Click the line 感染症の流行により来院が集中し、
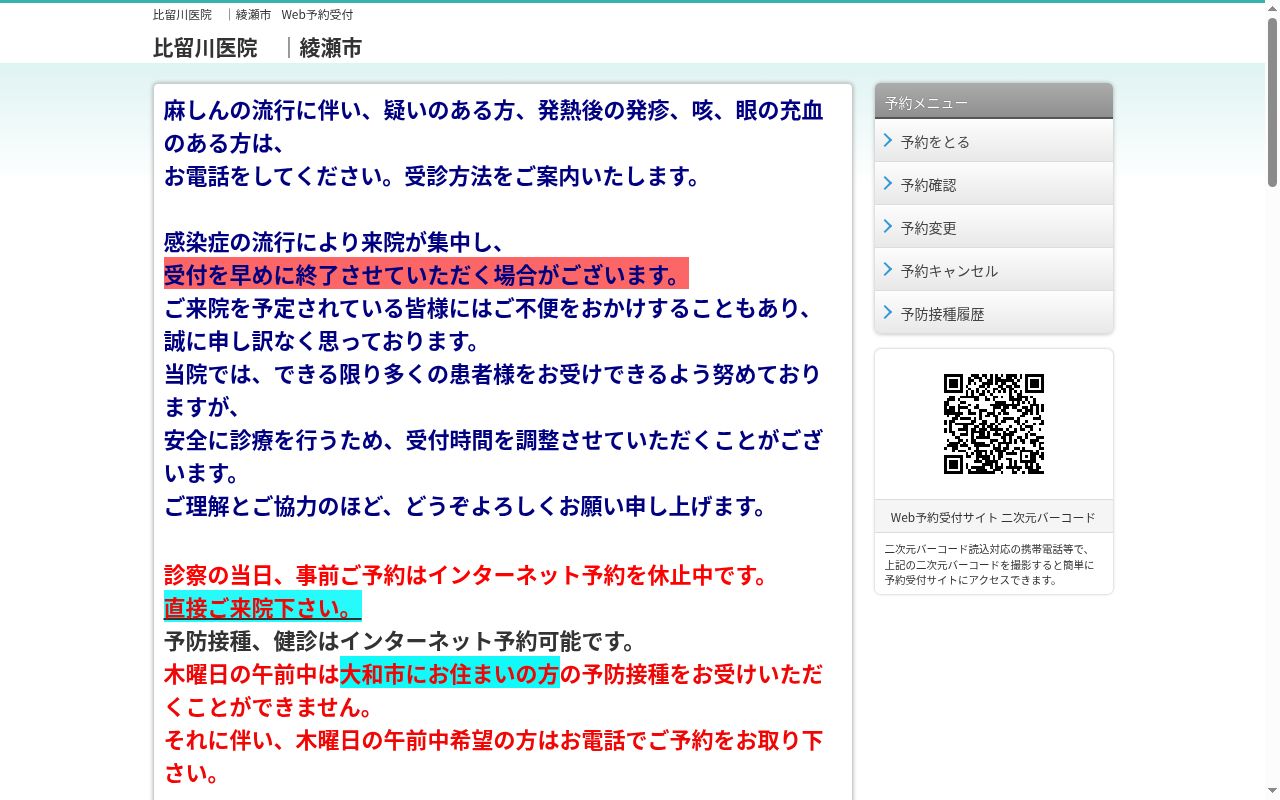The height and width of the screenshot is (800, 1280). [334, 242]
